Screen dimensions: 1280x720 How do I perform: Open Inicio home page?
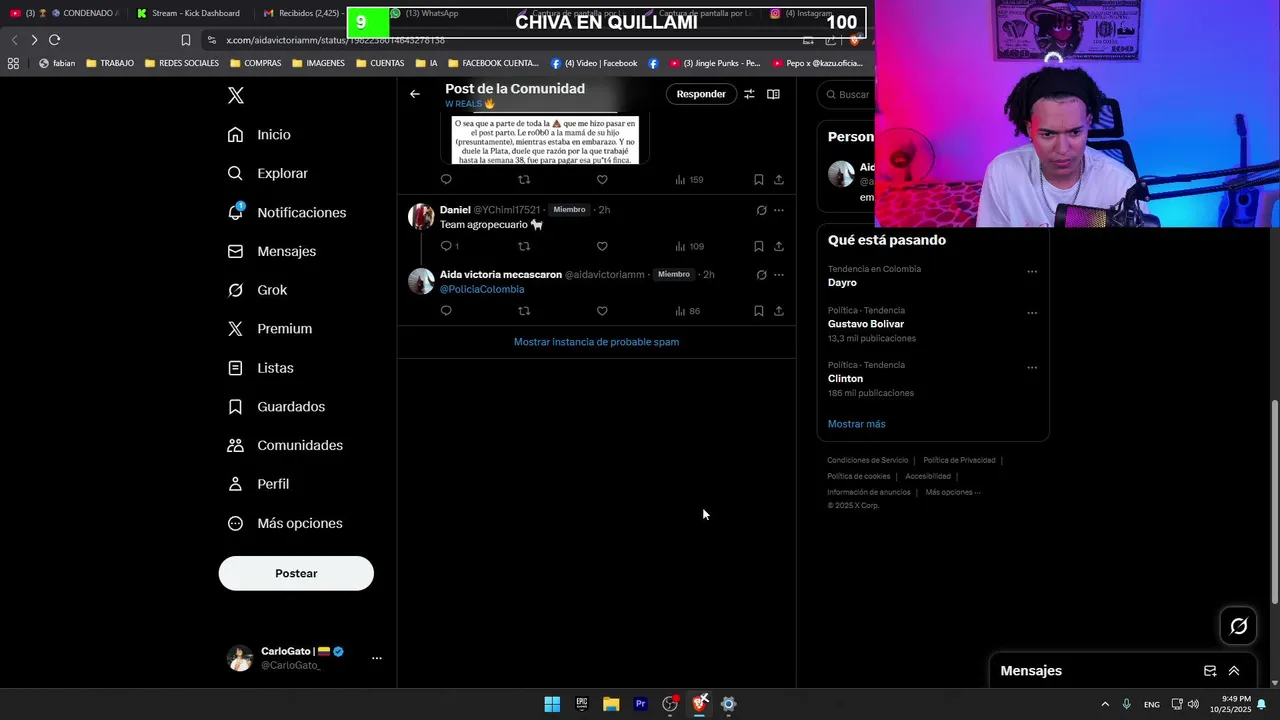pos(260,135)
